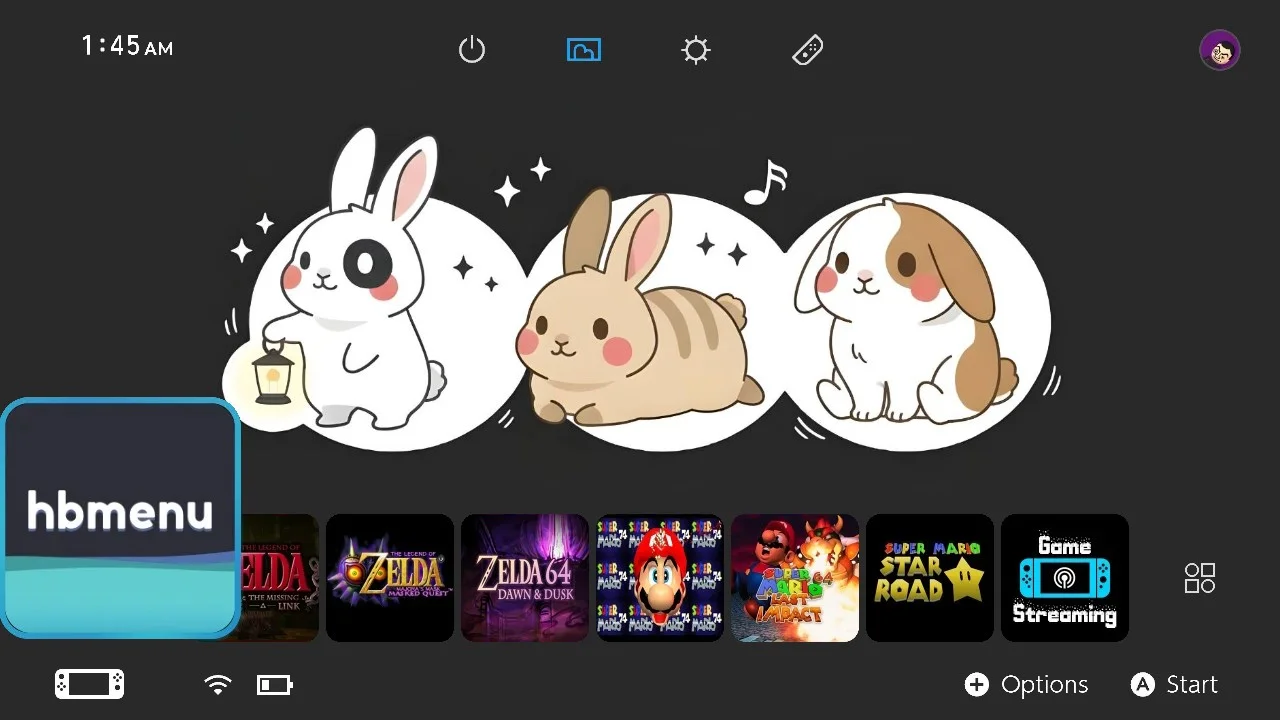Open system settings gear icon
The width and height of the screenshot is (1280, 720).
(x=696, y=50)
